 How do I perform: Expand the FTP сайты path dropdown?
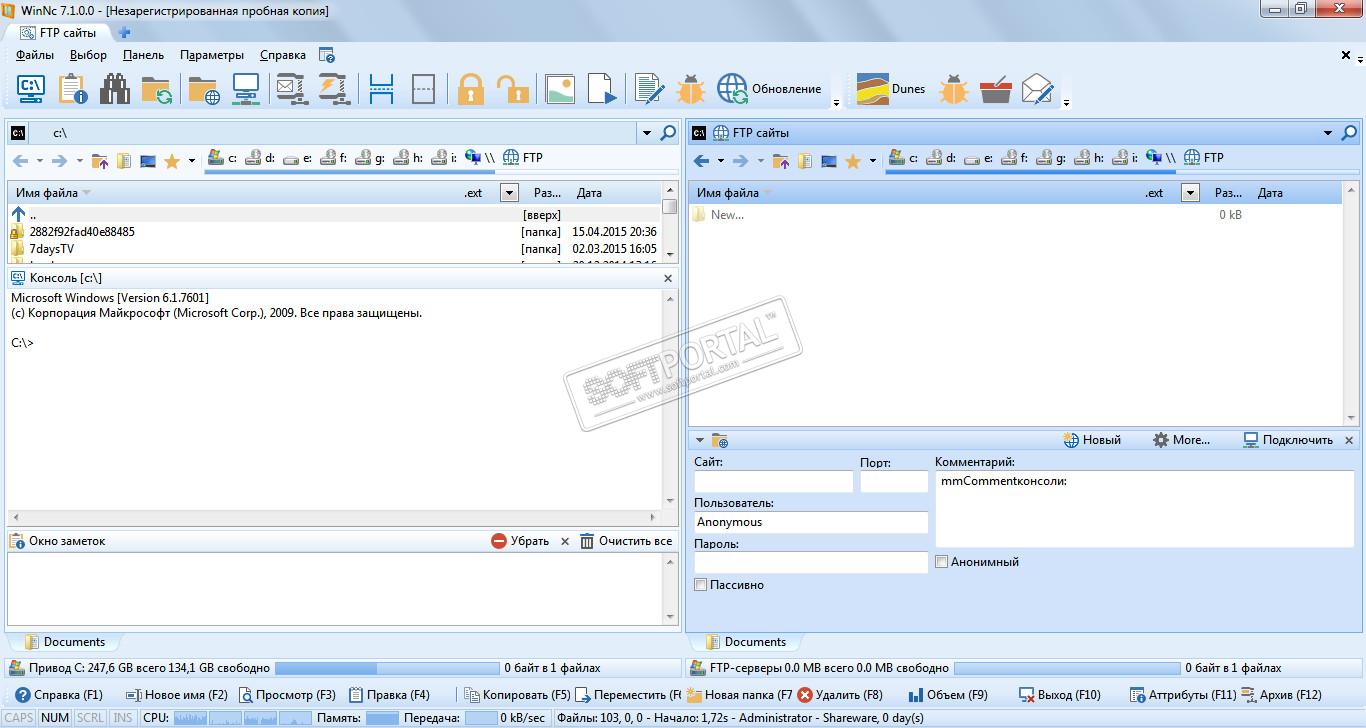[x=1328, y=133]
